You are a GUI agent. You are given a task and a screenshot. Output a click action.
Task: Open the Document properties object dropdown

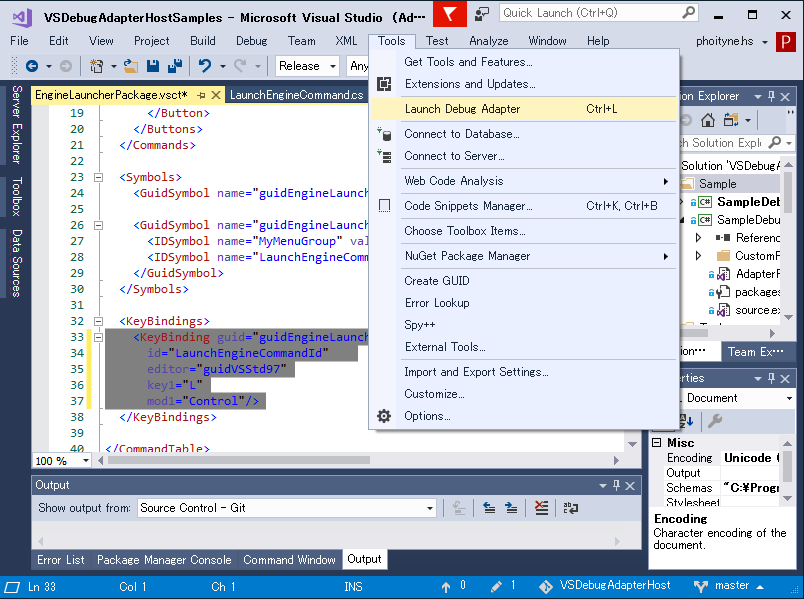tap(789, 398)
